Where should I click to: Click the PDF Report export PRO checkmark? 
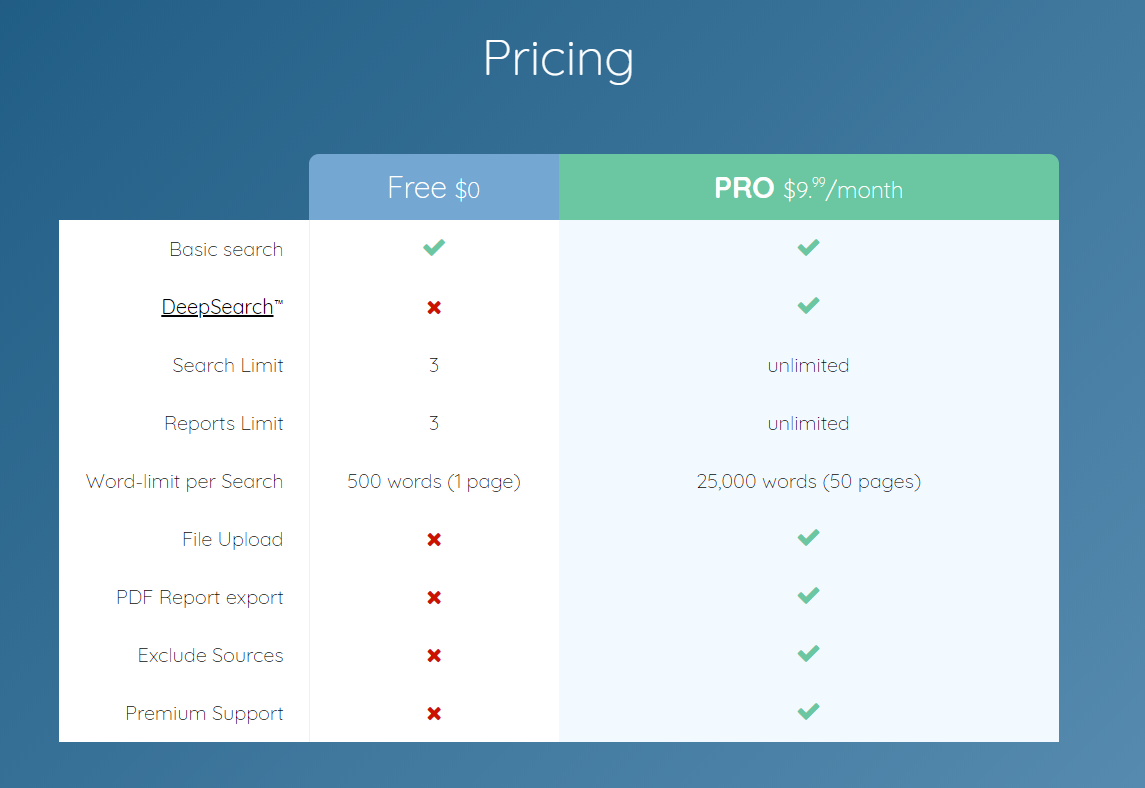click(x=808, y=595)
